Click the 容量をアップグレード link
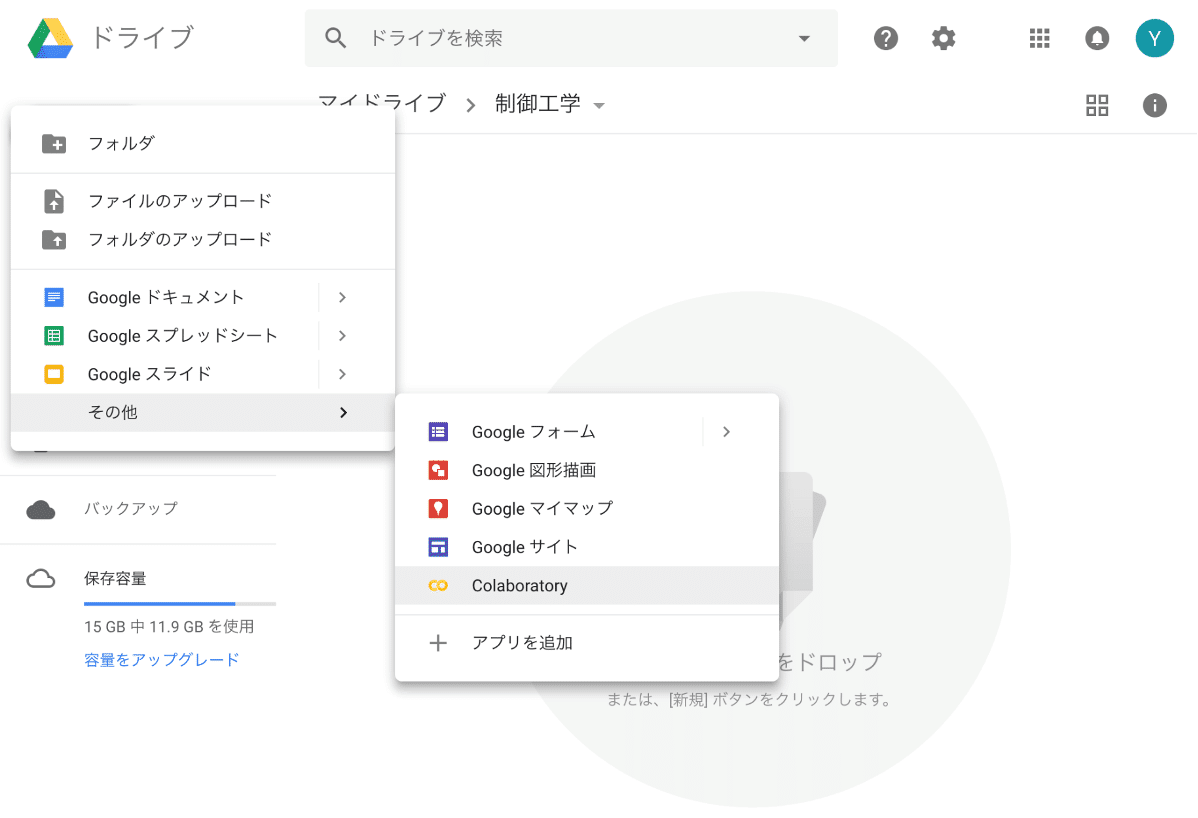 click(162, 659)
